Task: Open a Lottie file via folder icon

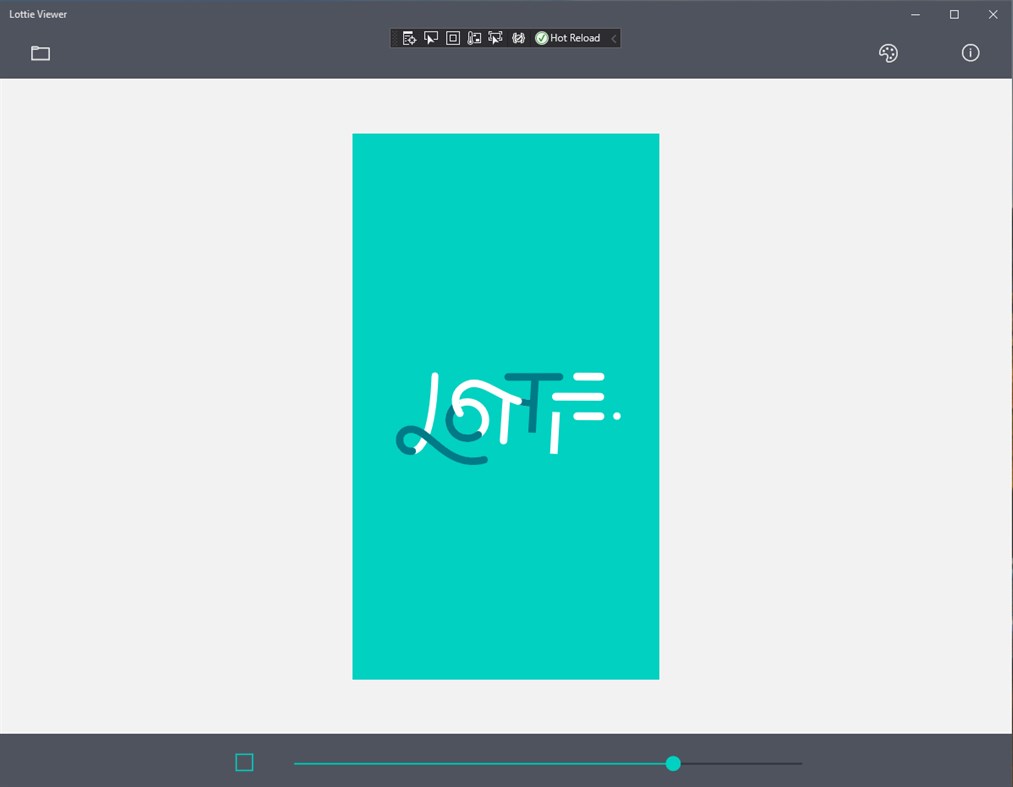Action: pyautogui.click(x=40, y=53)
